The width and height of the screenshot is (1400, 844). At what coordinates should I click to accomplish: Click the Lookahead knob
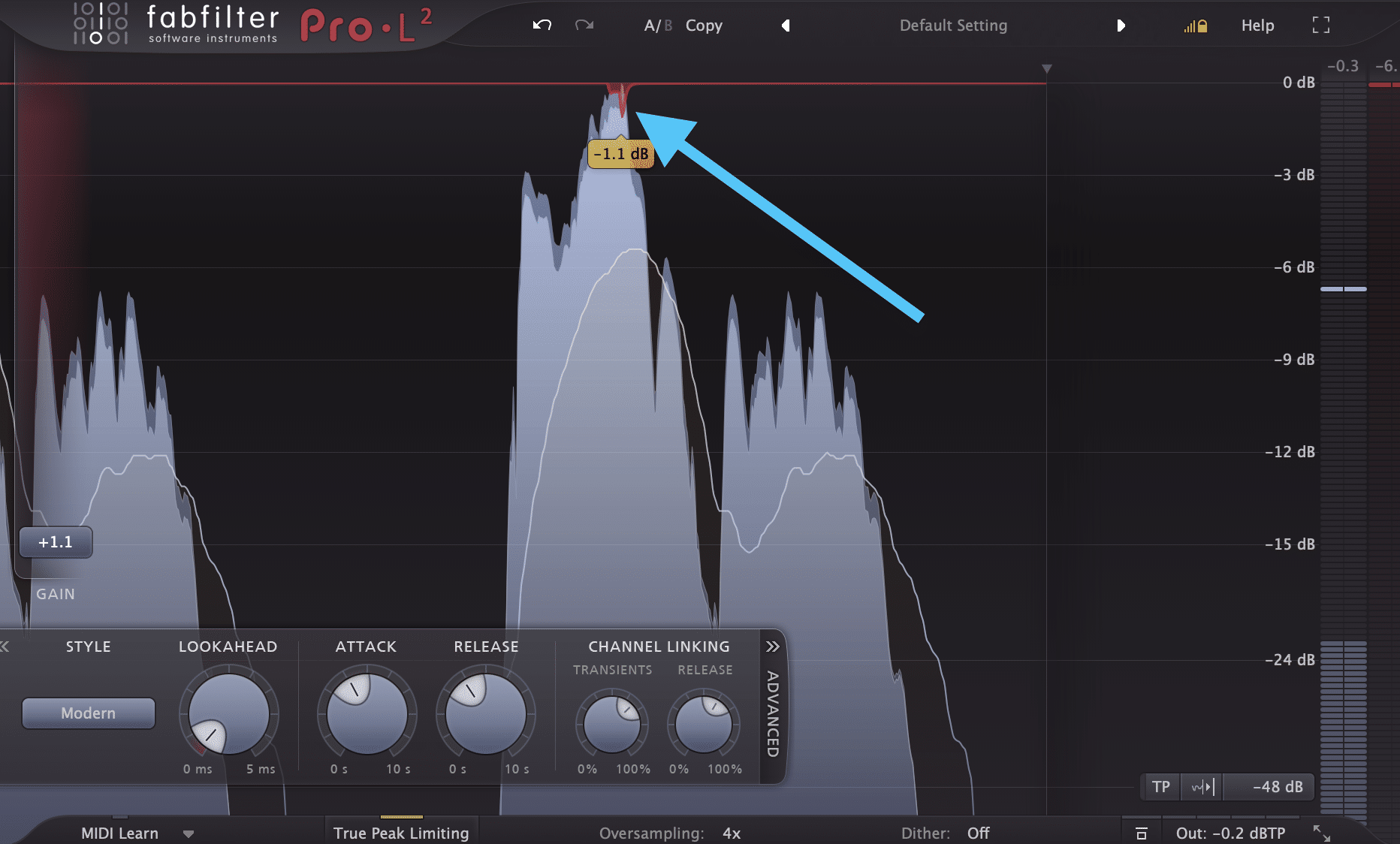click(x=228, y=713)
